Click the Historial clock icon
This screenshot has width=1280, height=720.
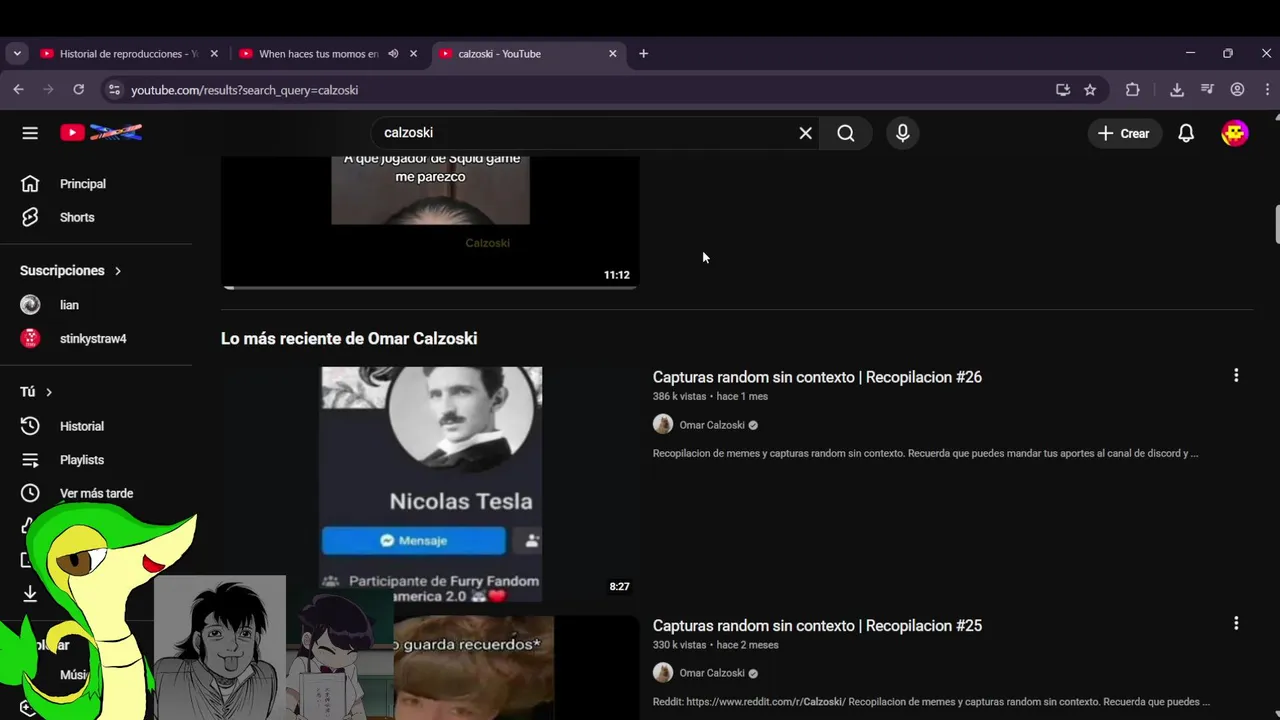(x=30, y=426)
